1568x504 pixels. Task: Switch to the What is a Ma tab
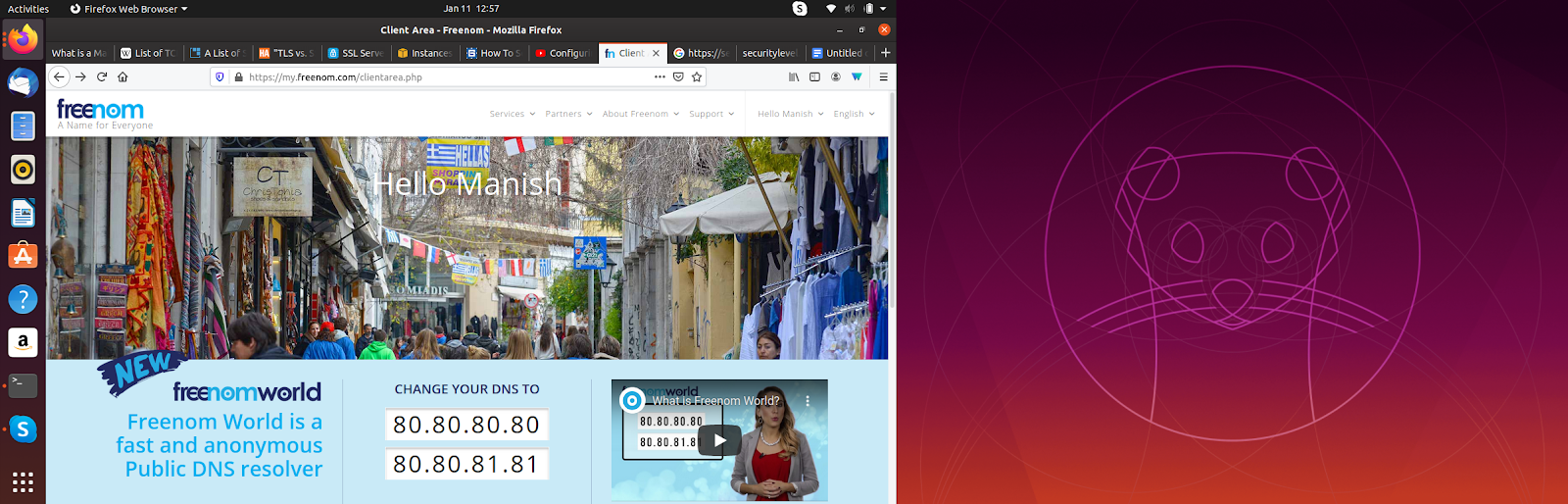[x=79, y=53]
